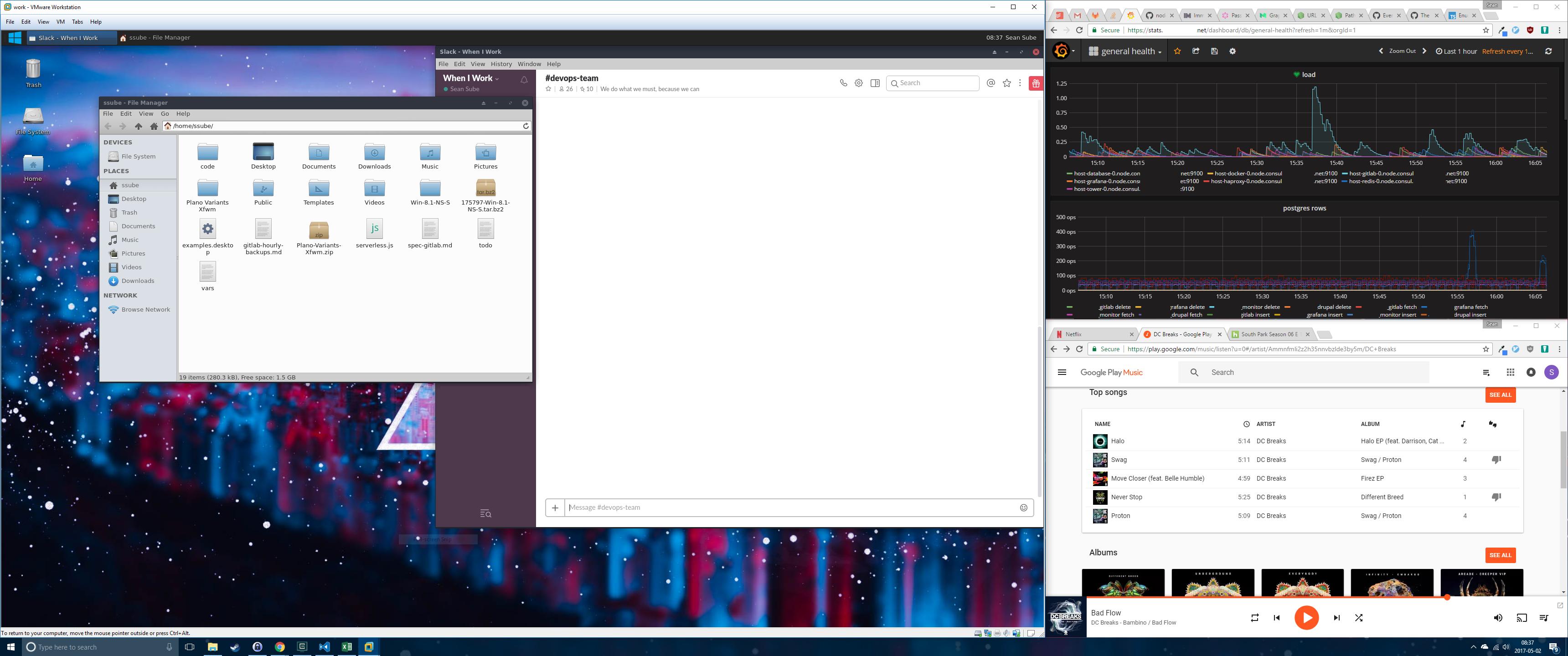Open VMware Tabs menu
The height and width of the screenshot is (656, 1568).
click(77, 22)
